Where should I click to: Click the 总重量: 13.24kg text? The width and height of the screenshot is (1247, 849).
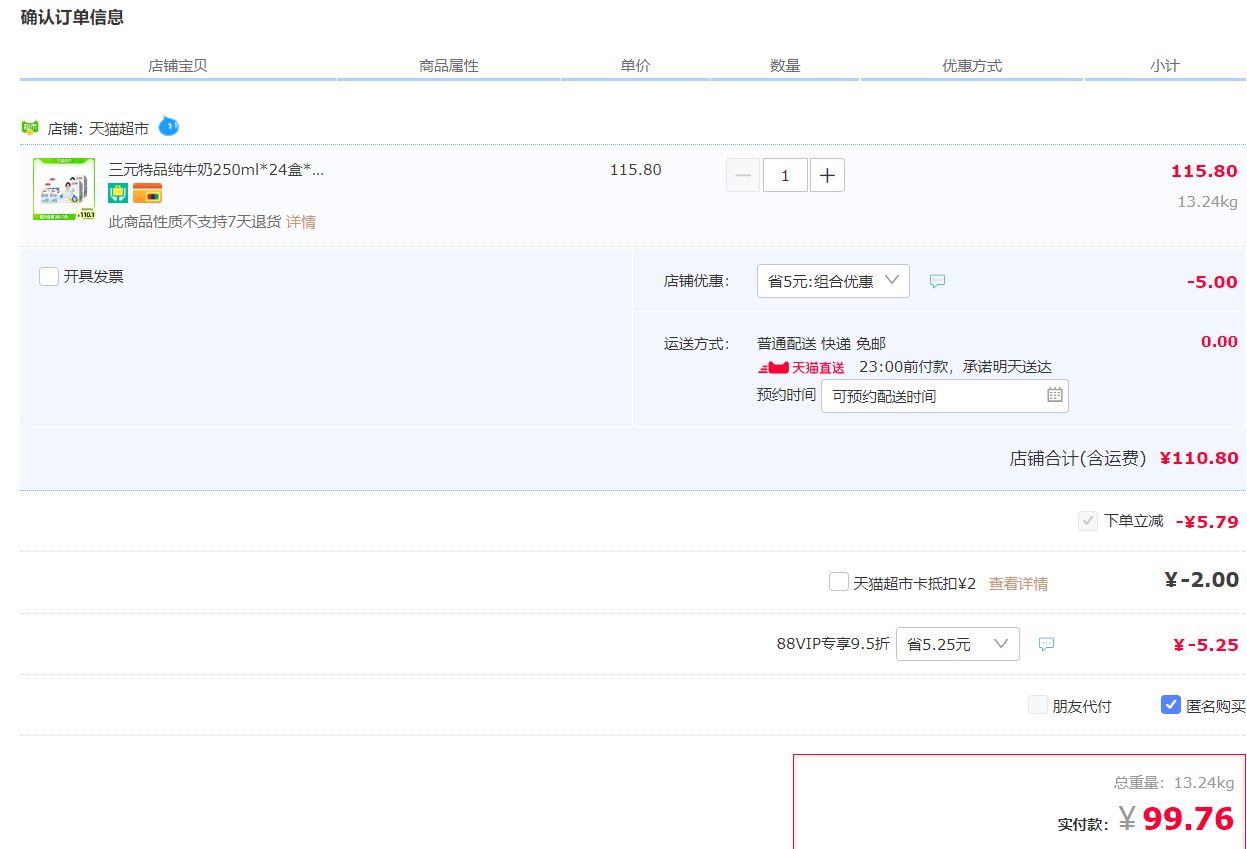1174,782
